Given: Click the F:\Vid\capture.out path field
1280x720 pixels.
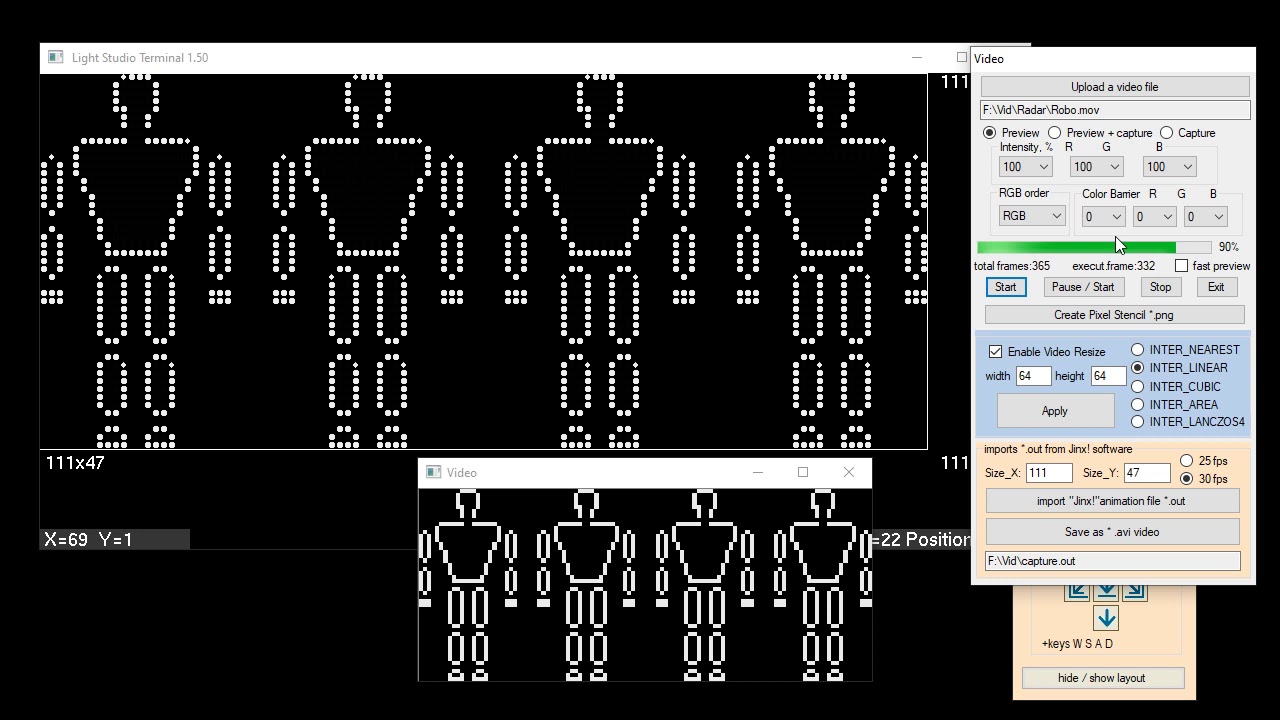Looking at the screenshot, I should click(1112, 561).
